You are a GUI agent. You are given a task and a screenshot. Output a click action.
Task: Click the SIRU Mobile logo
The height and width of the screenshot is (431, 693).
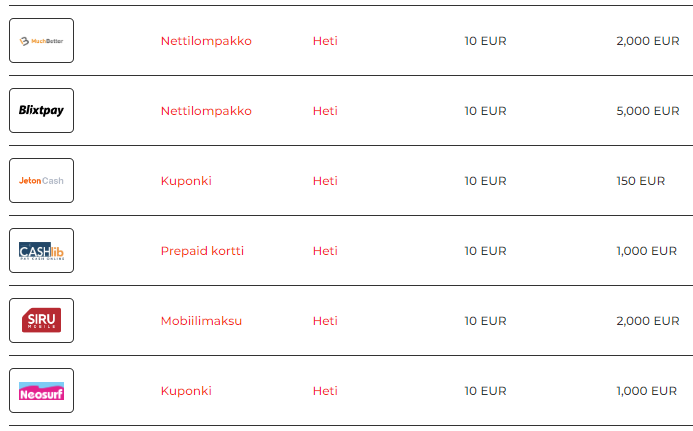point(42,320)
